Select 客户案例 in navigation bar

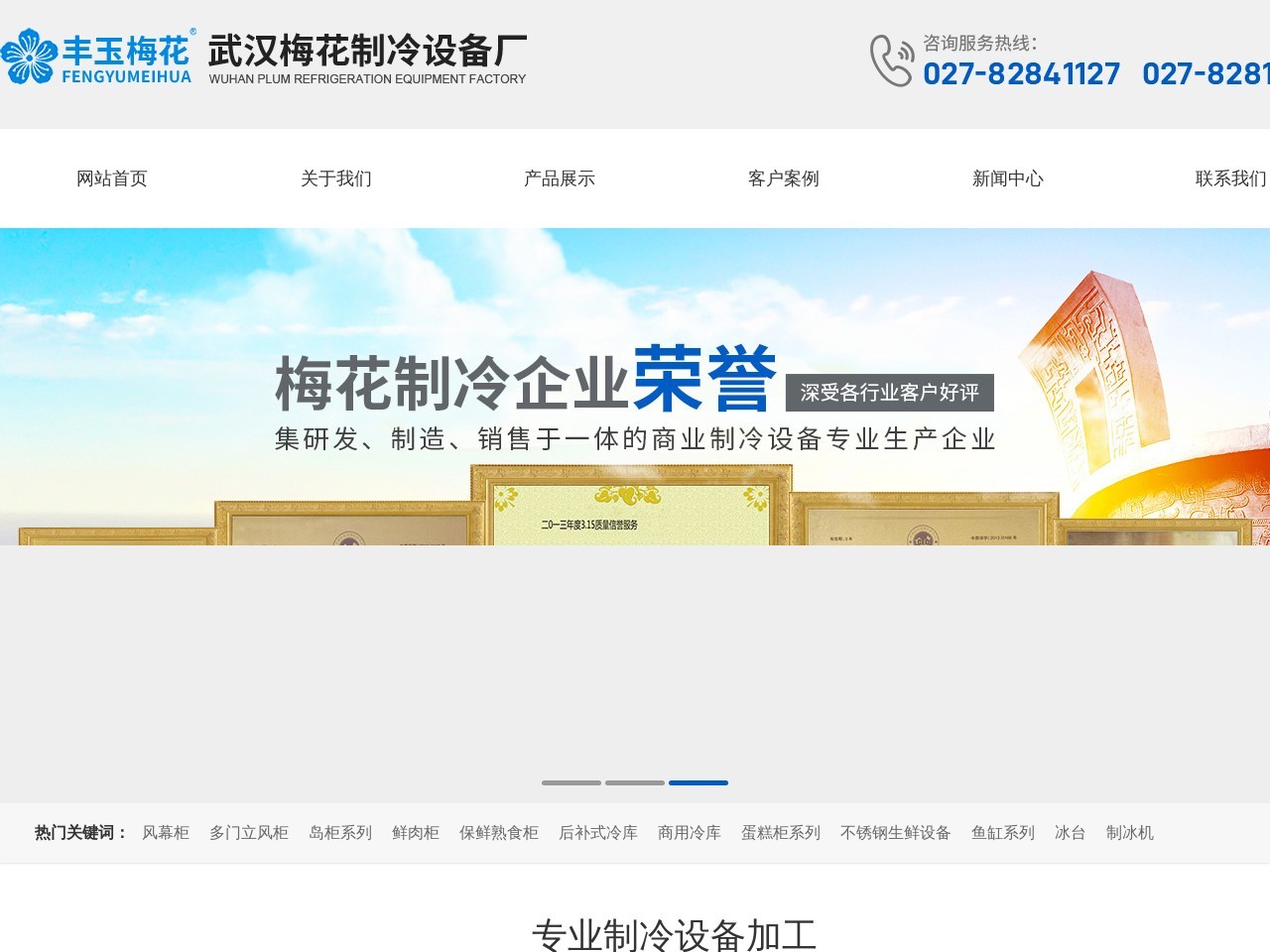(x=784, y=178)
